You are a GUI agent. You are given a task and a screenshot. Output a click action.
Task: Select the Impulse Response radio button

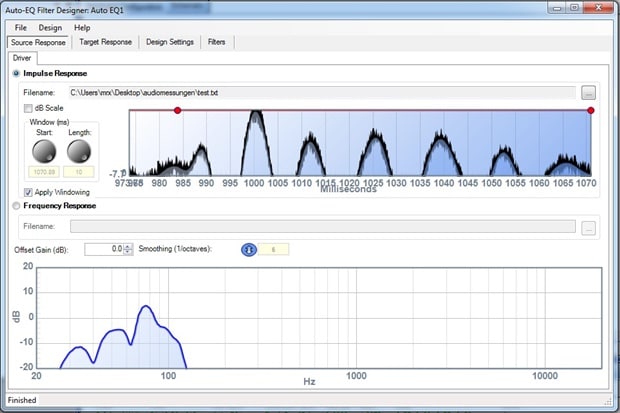16,74
